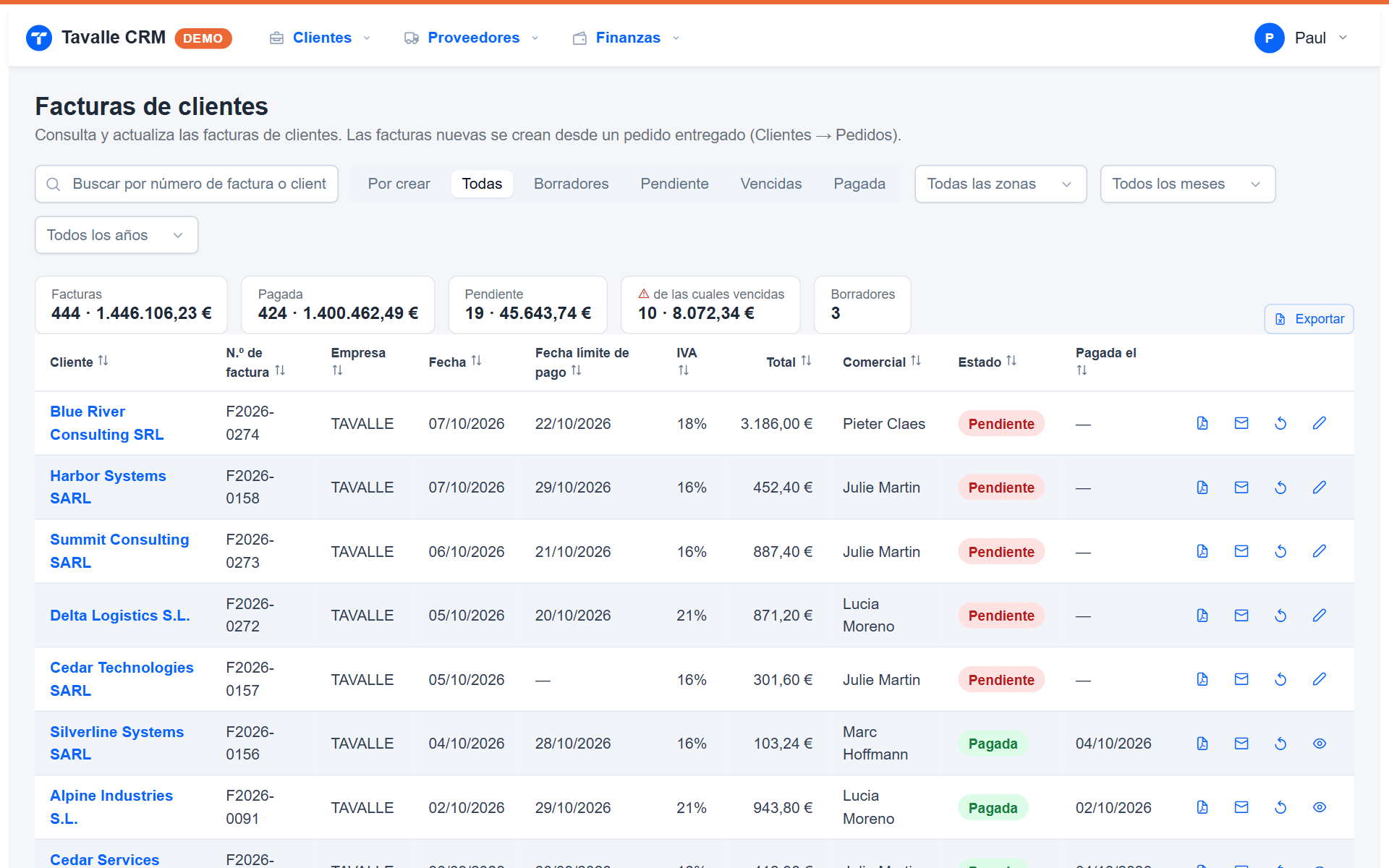Edit the Harbor Systems SARL invoice
The image size is (1389, 868).
(1320, 488)
